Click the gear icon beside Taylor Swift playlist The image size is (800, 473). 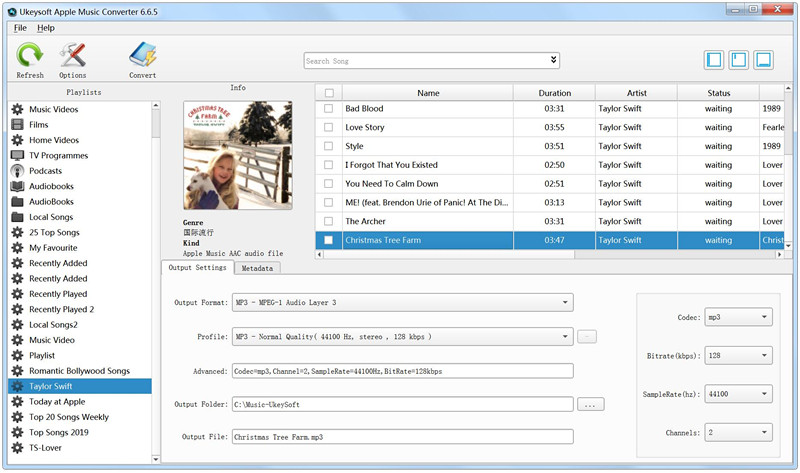(x=17, y=386)
